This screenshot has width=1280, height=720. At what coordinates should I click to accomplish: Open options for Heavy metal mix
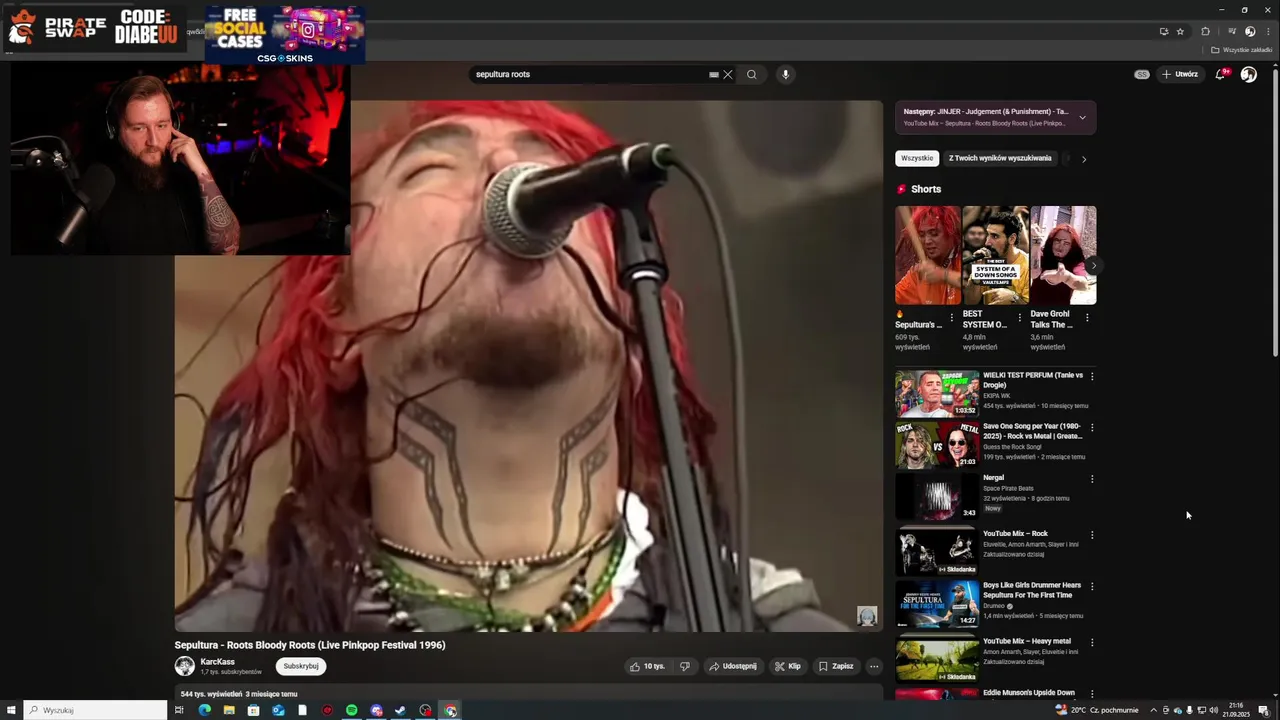point(1092,643)
